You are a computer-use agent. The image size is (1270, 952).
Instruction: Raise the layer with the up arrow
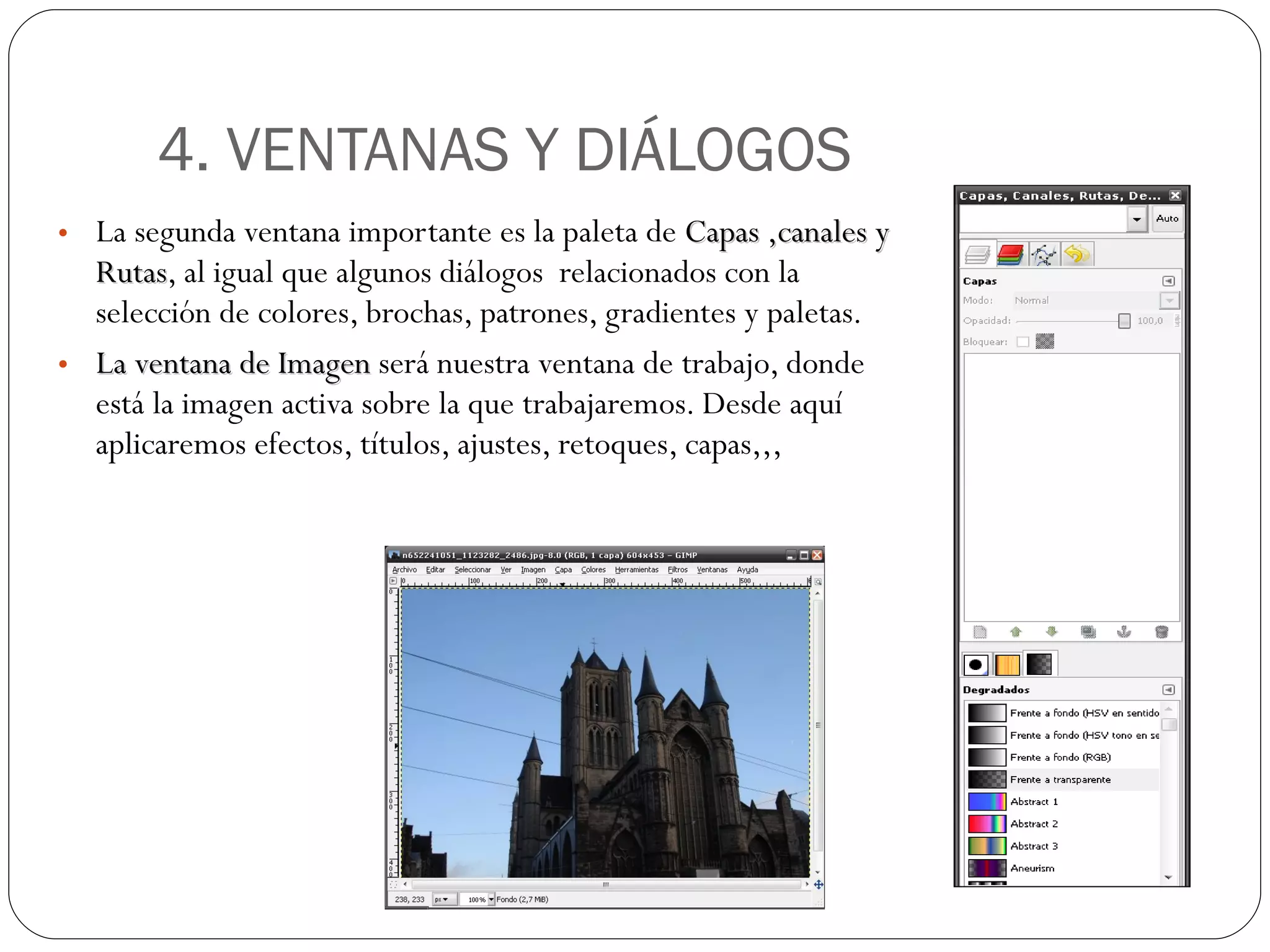click(1015, 632)
